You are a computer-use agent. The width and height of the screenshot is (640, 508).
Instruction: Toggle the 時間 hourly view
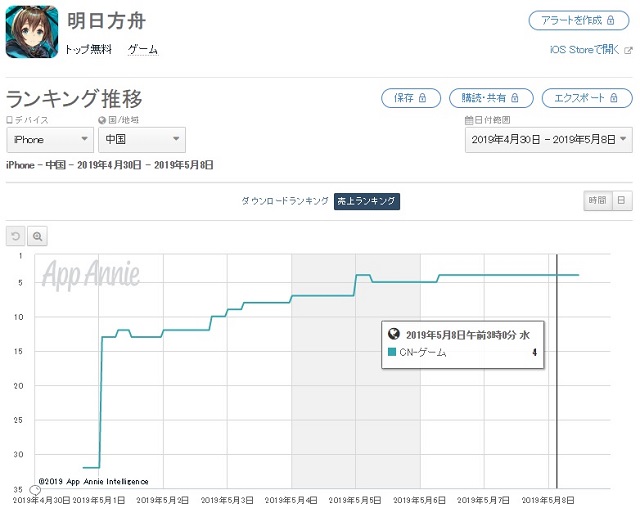(598, 200)
